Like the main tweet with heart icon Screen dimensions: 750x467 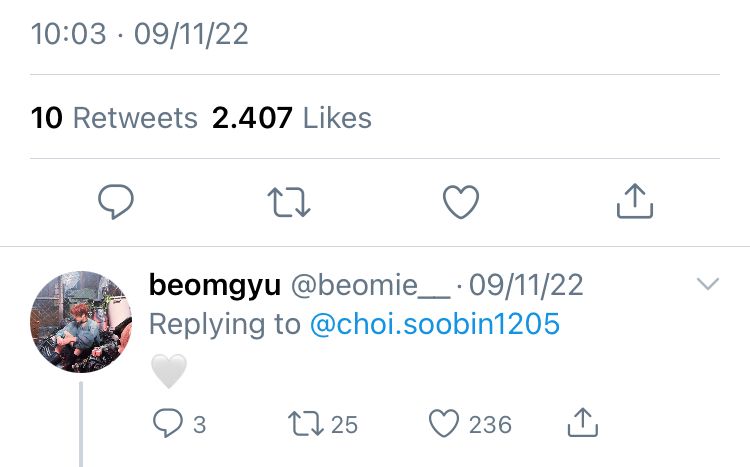click(x=461, y=203)
